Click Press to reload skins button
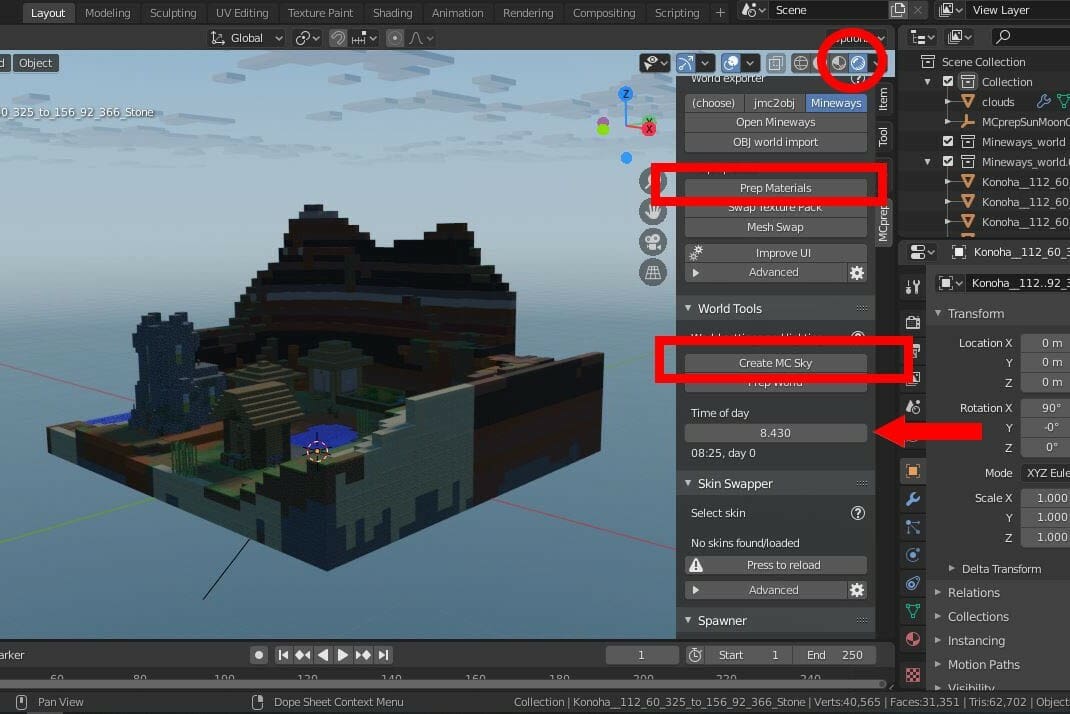 775,565
